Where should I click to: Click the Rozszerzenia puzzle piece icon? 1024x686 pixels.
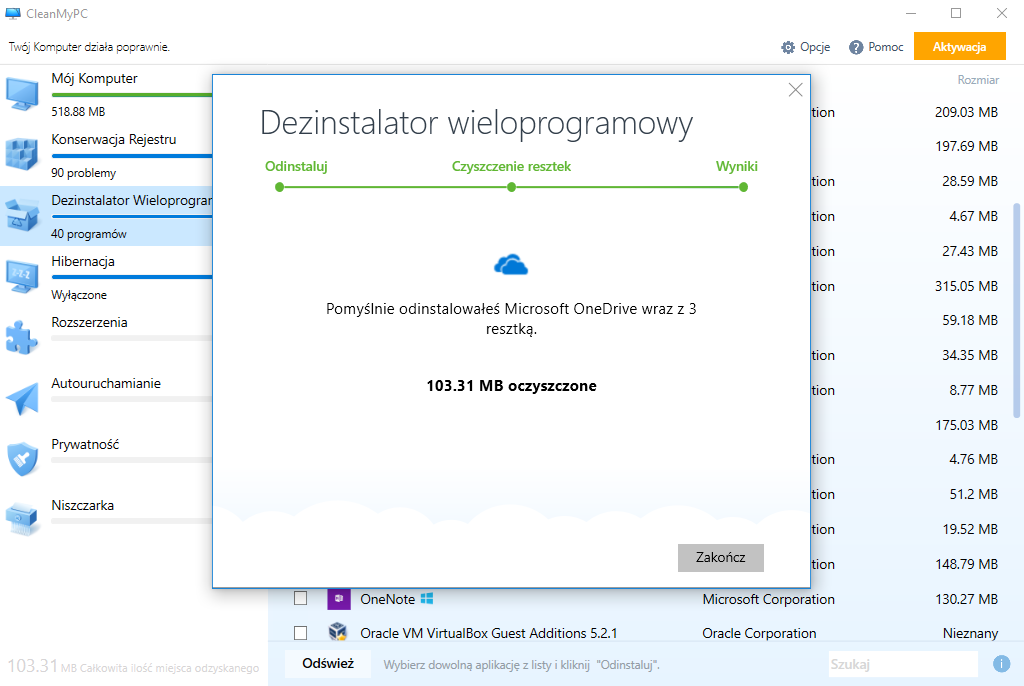pos(22,338)
